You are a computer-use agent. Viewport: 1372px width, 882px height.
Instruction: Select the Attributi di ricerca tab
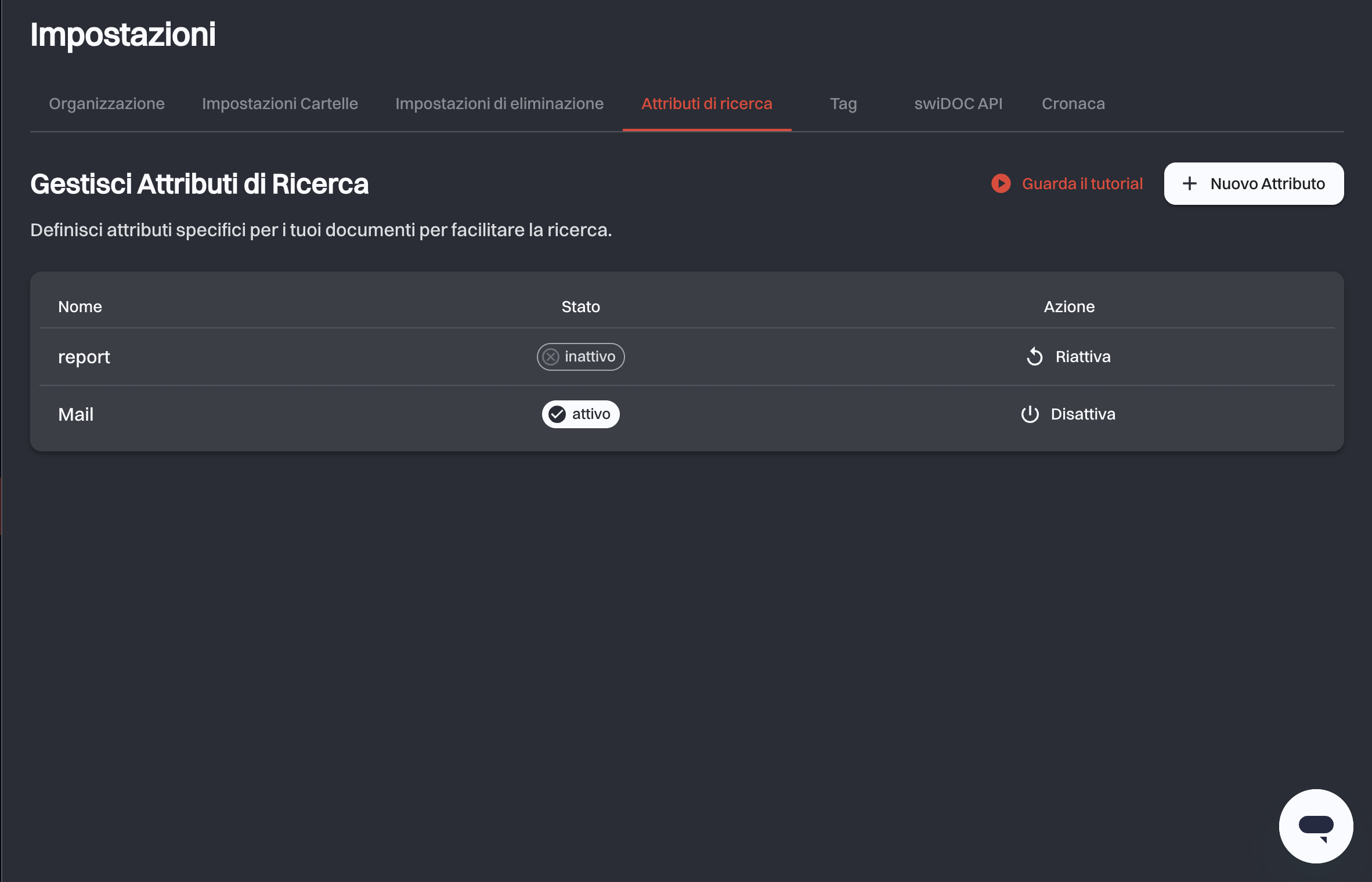click(x=707, y=103)
